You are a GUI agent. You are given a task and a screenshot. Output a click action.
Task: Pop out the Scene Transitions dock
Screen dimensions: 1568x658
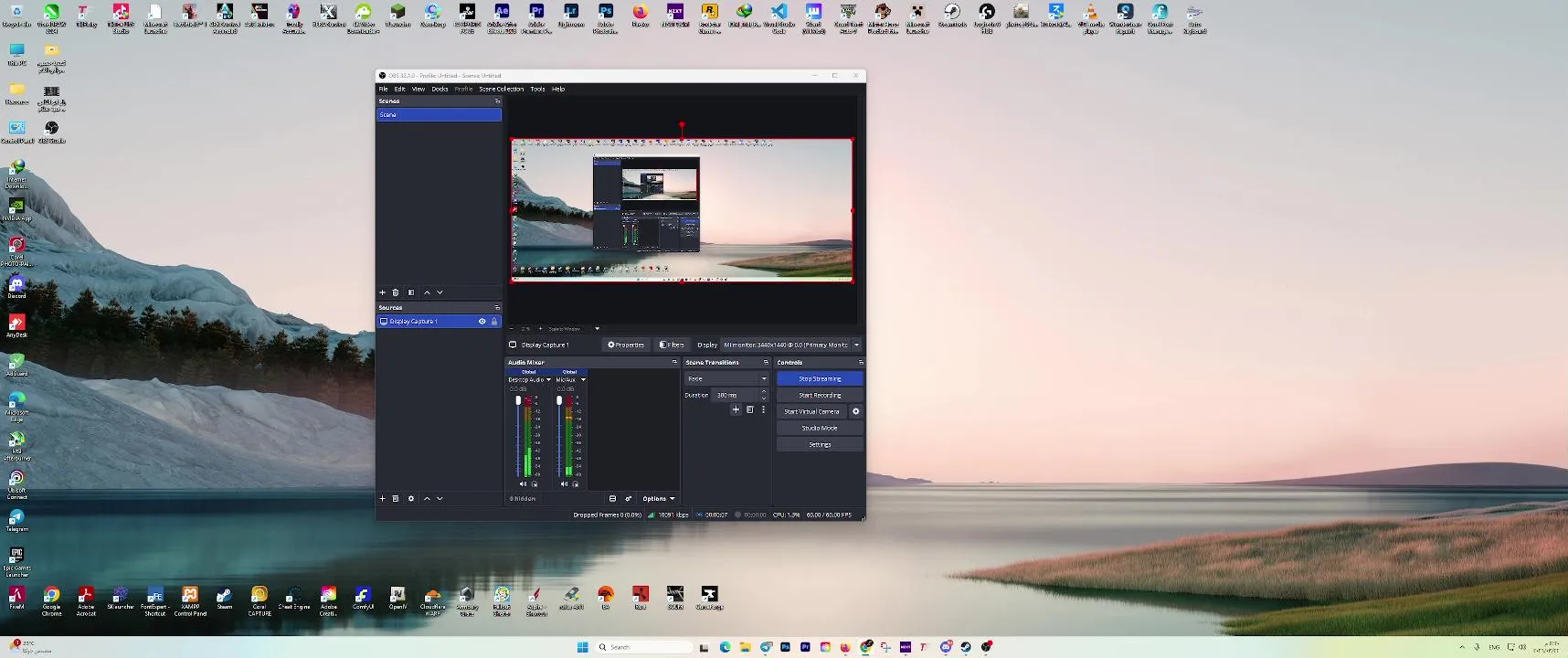point(766,362)
